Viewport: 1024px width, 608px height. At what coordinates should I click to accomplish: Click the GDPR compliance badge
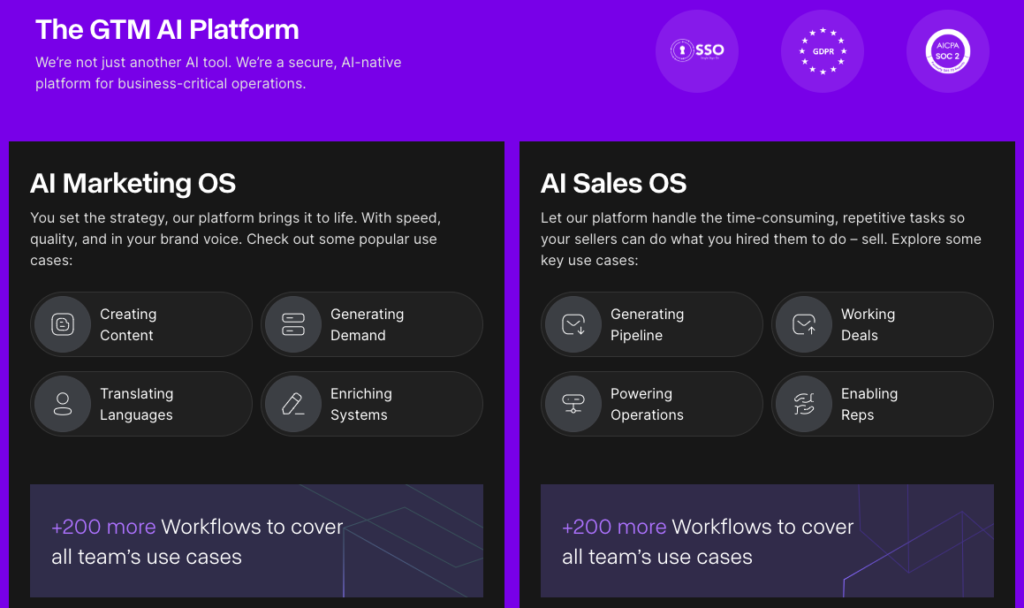822,51
